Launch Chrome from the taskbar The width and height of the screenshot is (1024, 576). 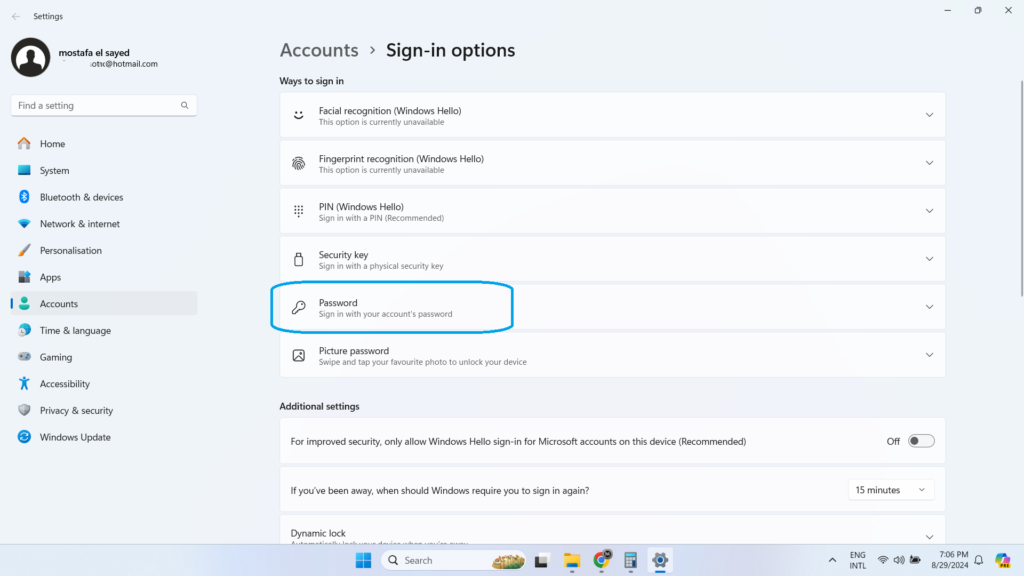coord(600,560)
